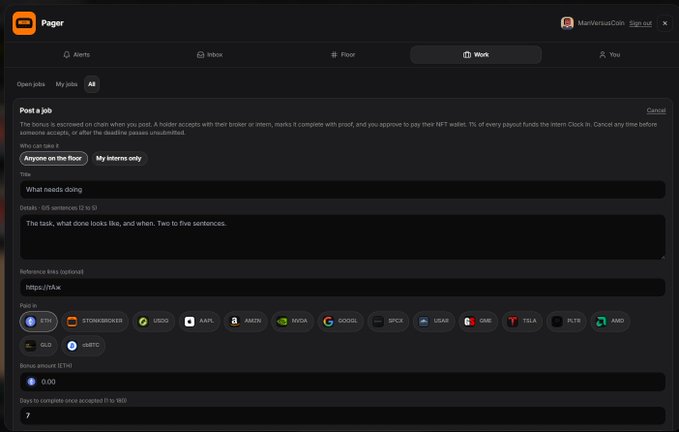Screen dimensions: 679x432
Task: Open the Inbox tab
Action: (x=210, y=55)
